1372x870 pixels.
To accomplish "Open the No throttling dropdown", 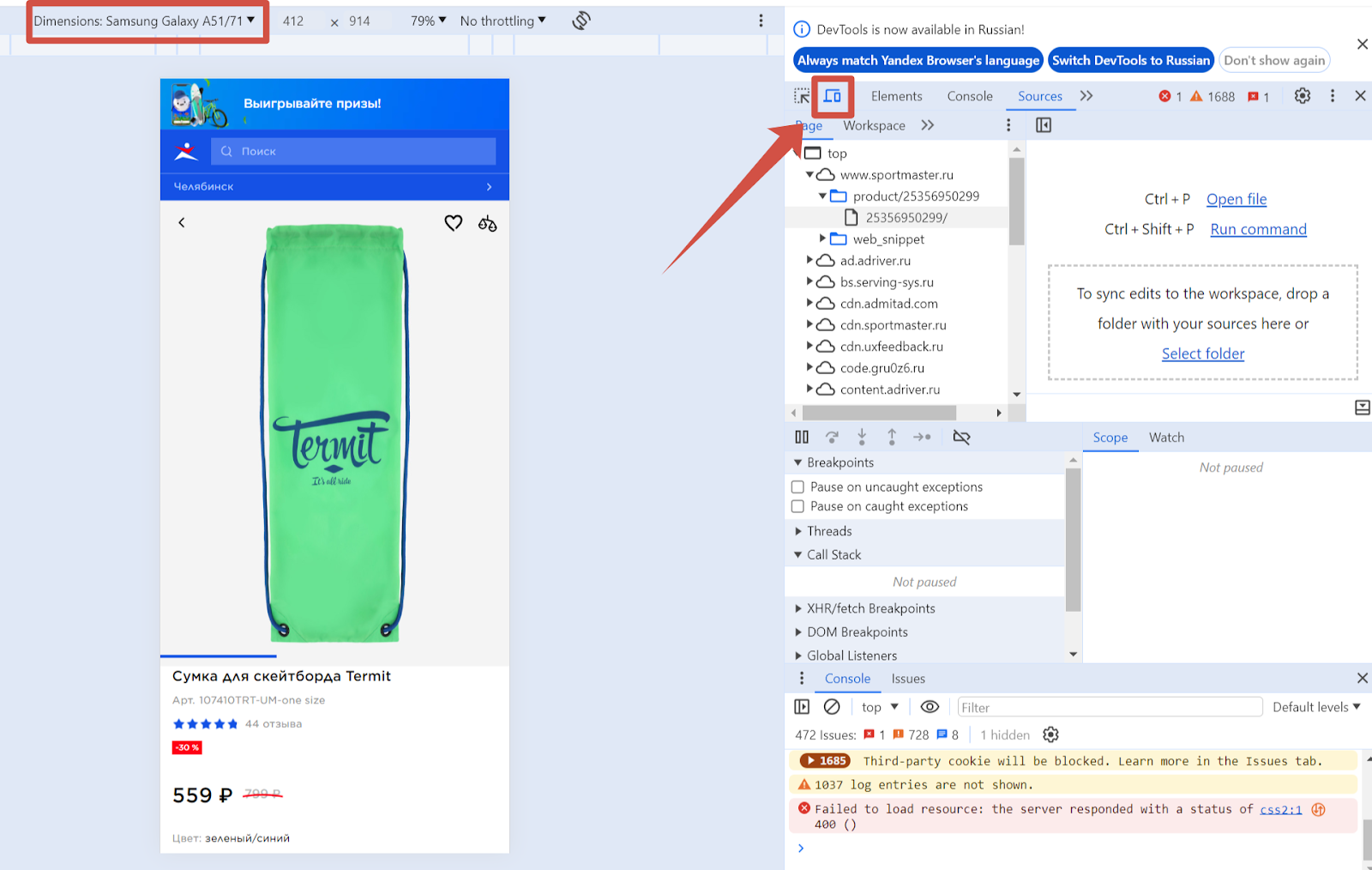I will pyautogui.click(x=502, y=21).
